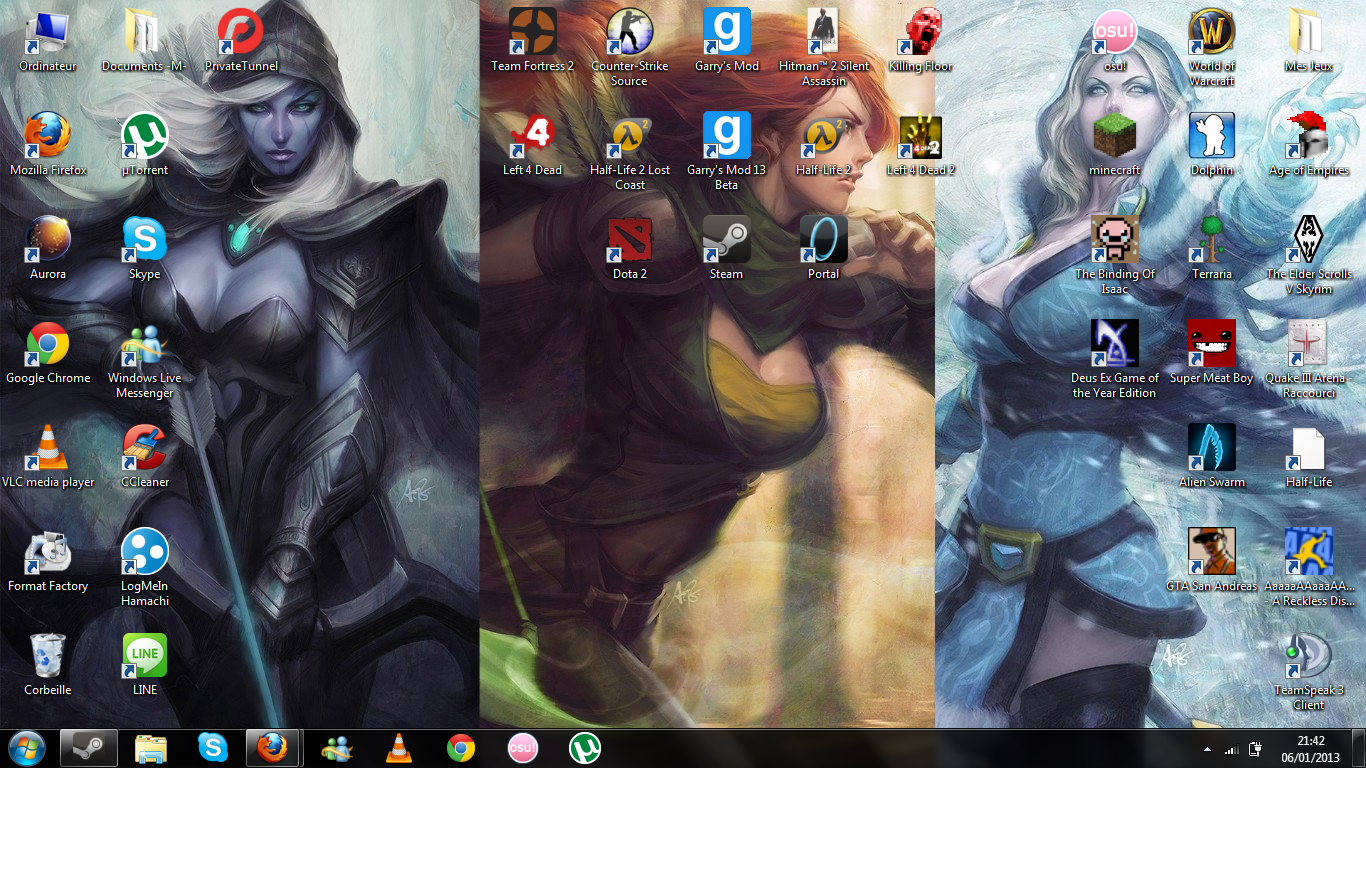
Task: Open Steam desktop shortcut
Action: point(726,250)
